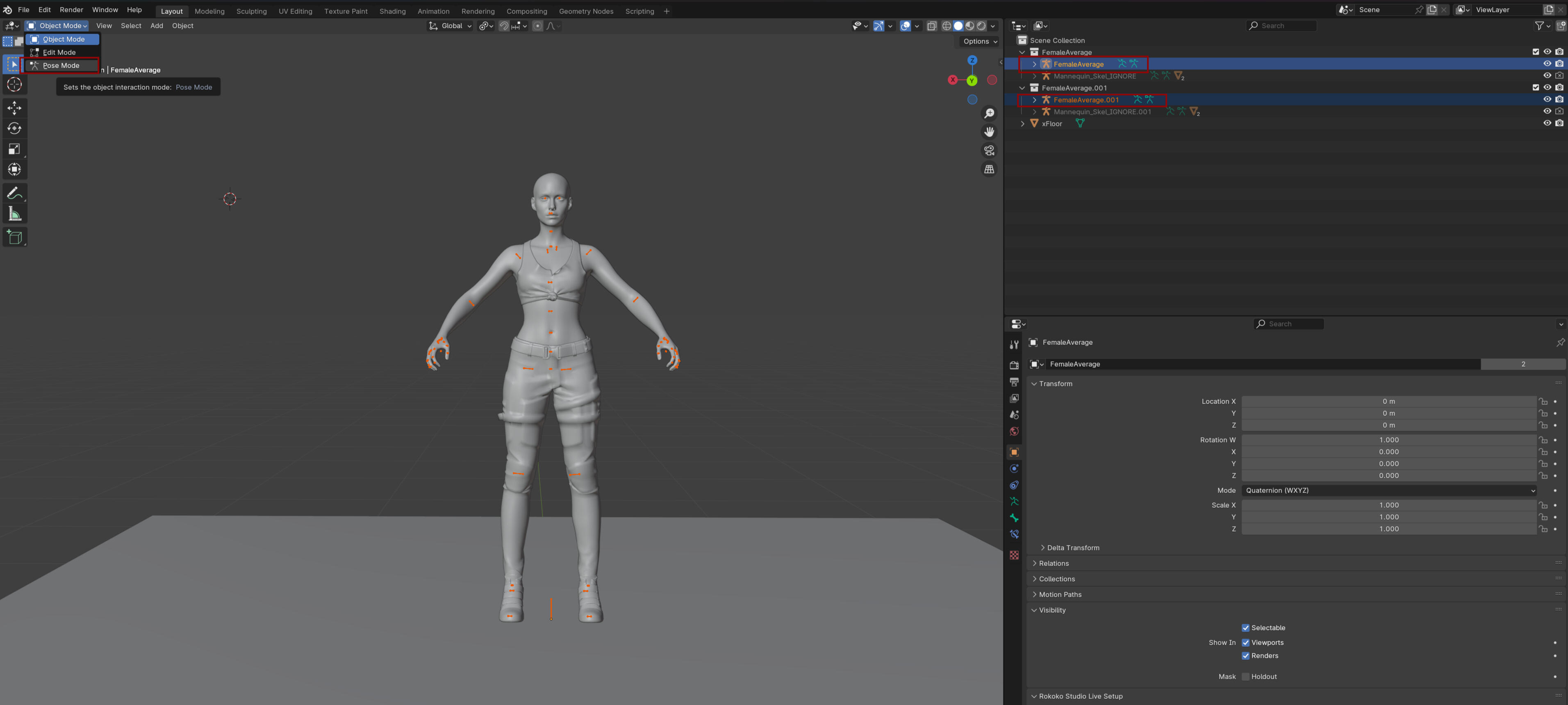
Task: Open the viewport Options button
Action: pos(980,41)
